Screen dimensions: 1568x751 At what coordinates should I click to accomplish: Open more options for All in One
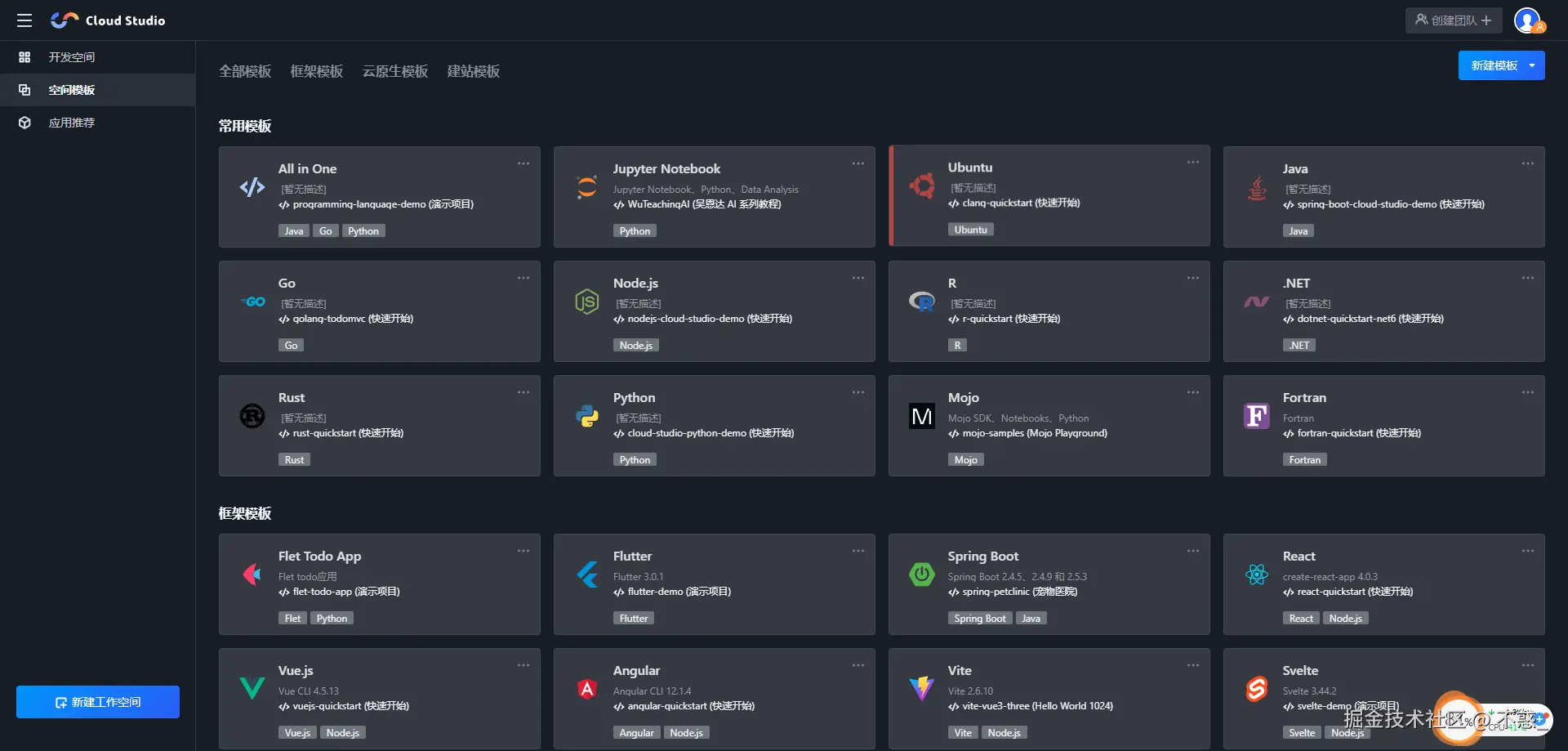click(x=523, y=163)
